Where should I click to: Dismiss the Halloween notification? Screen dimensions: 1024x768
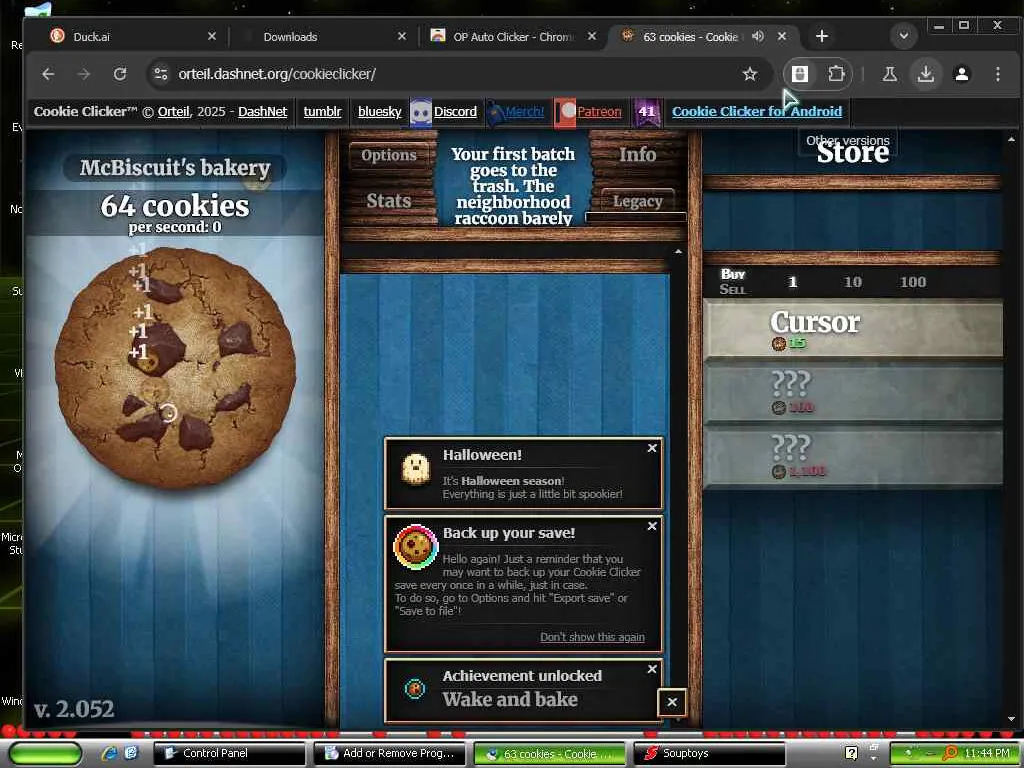click(652, 448)
